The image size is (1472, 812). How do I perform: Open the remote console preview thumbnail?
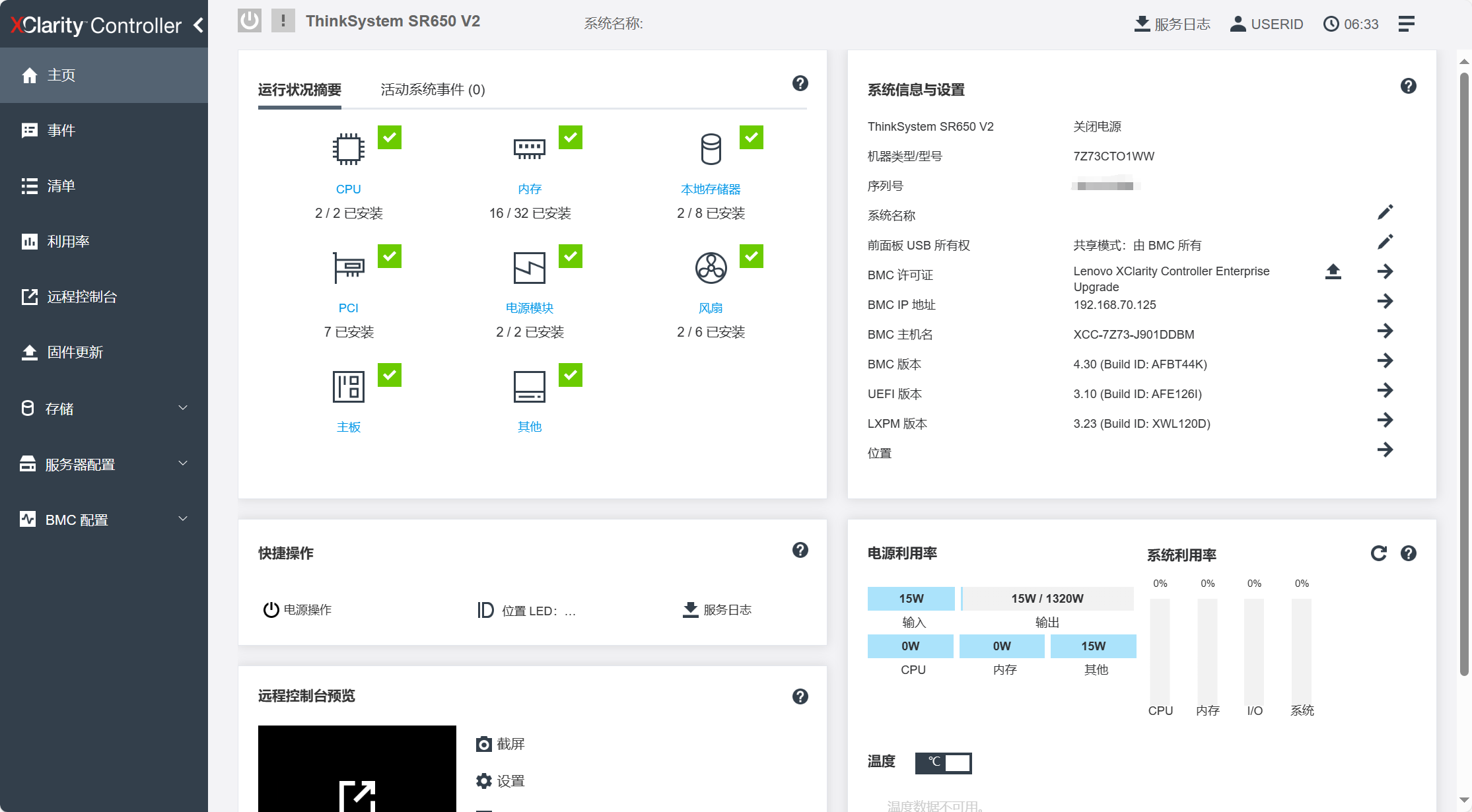click(x=357, y=768)
